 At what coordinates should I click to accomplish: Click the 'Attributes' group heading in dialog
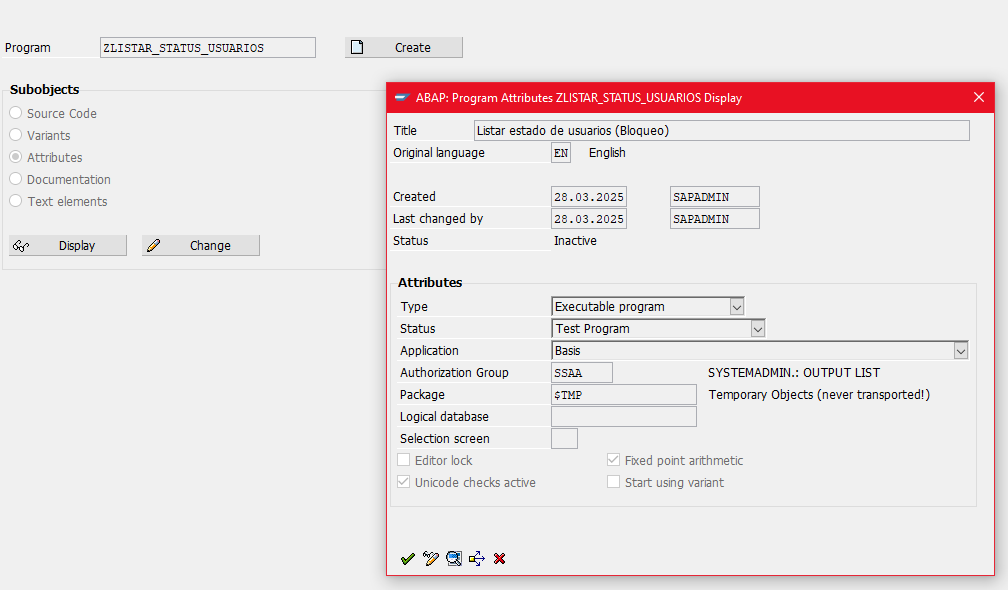pos(430,282)
